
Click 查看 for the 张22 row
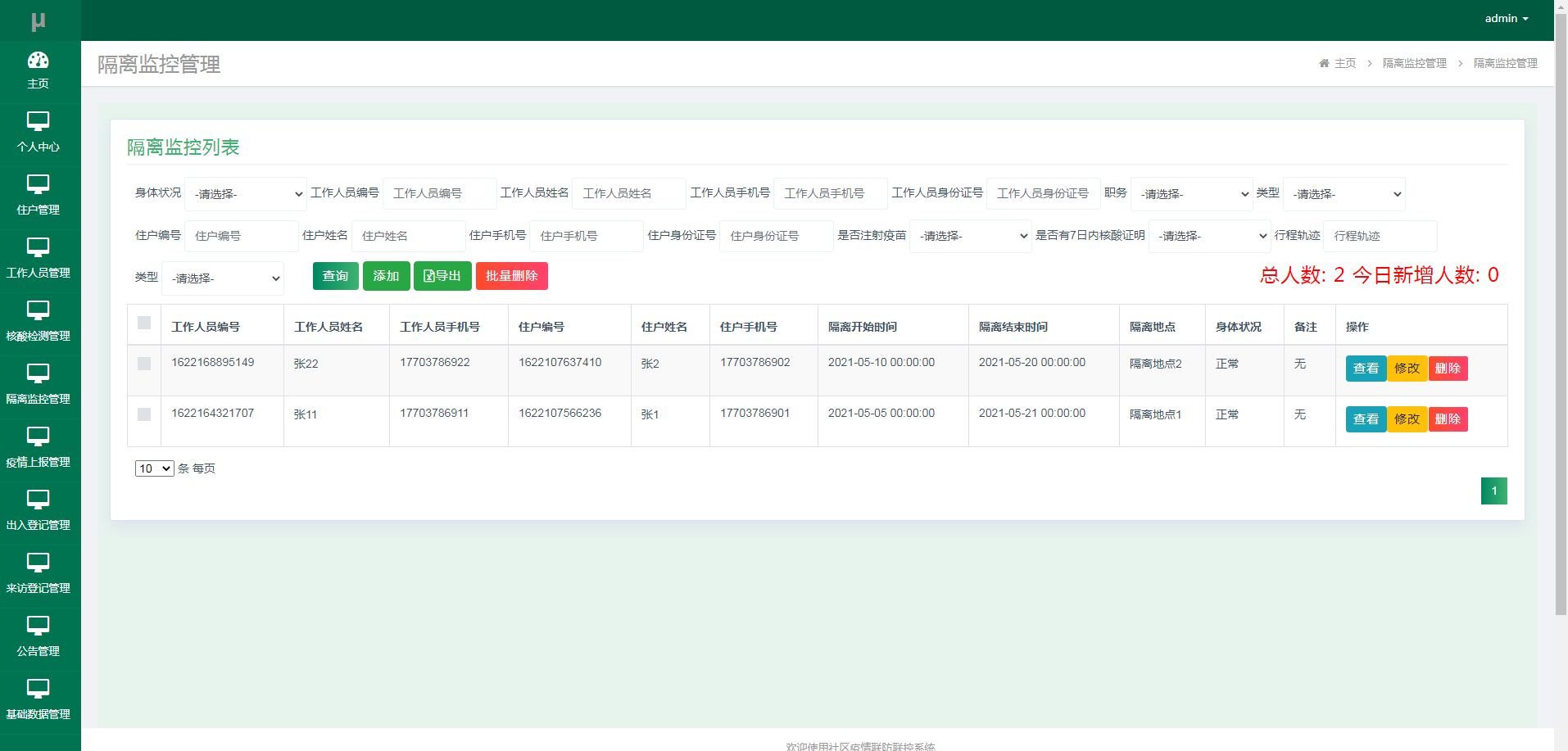tap(1366, 369)
